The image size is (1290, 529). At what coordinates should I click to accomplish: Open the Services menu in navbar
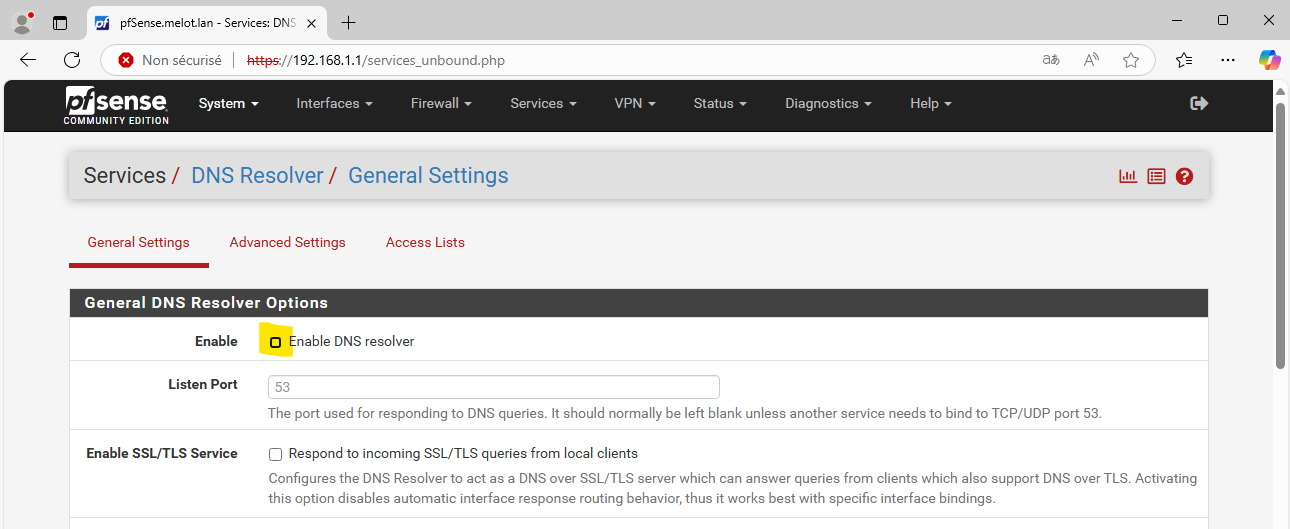click(543, 103)
